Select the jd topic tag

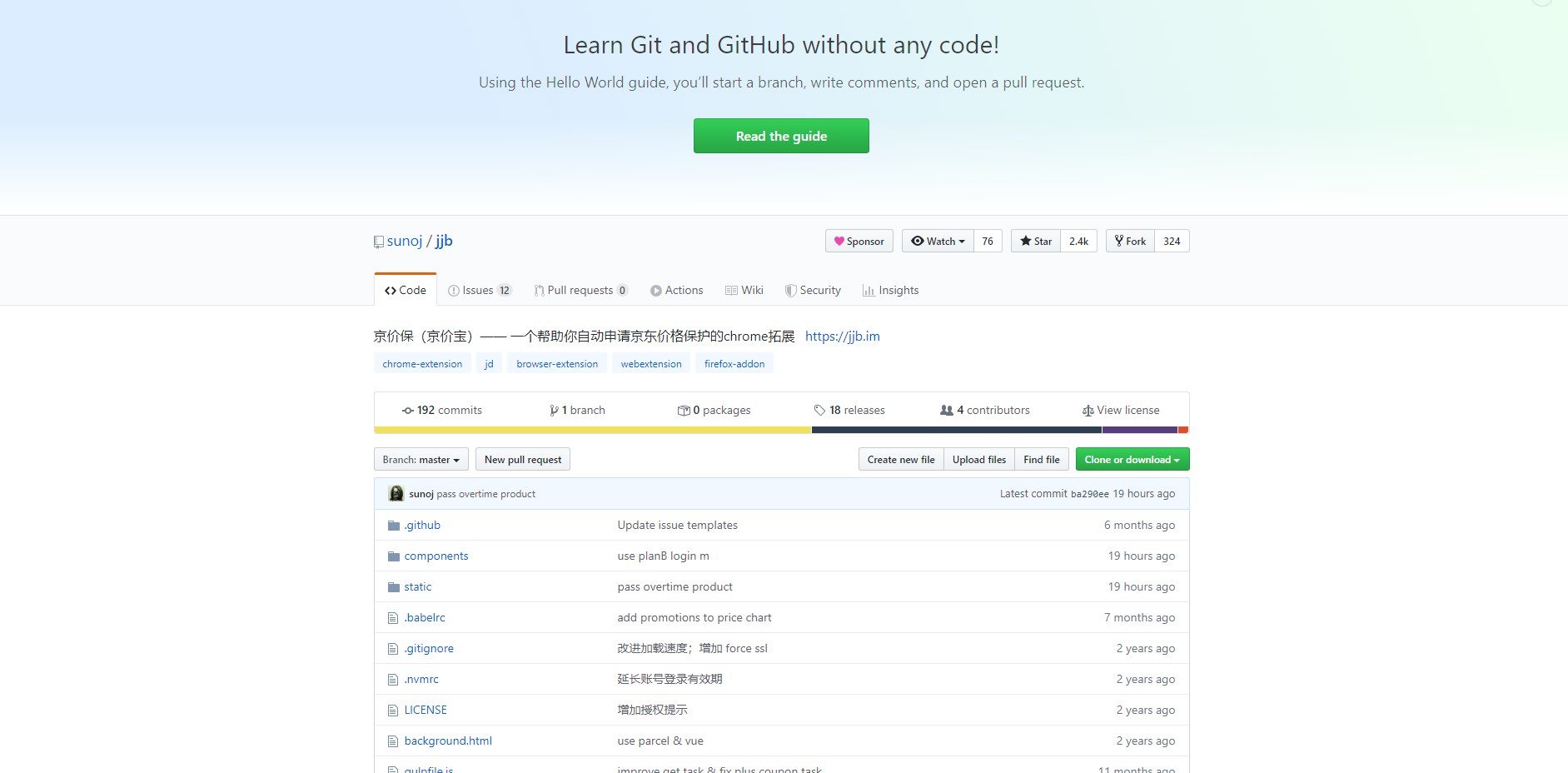pos(489,364)
